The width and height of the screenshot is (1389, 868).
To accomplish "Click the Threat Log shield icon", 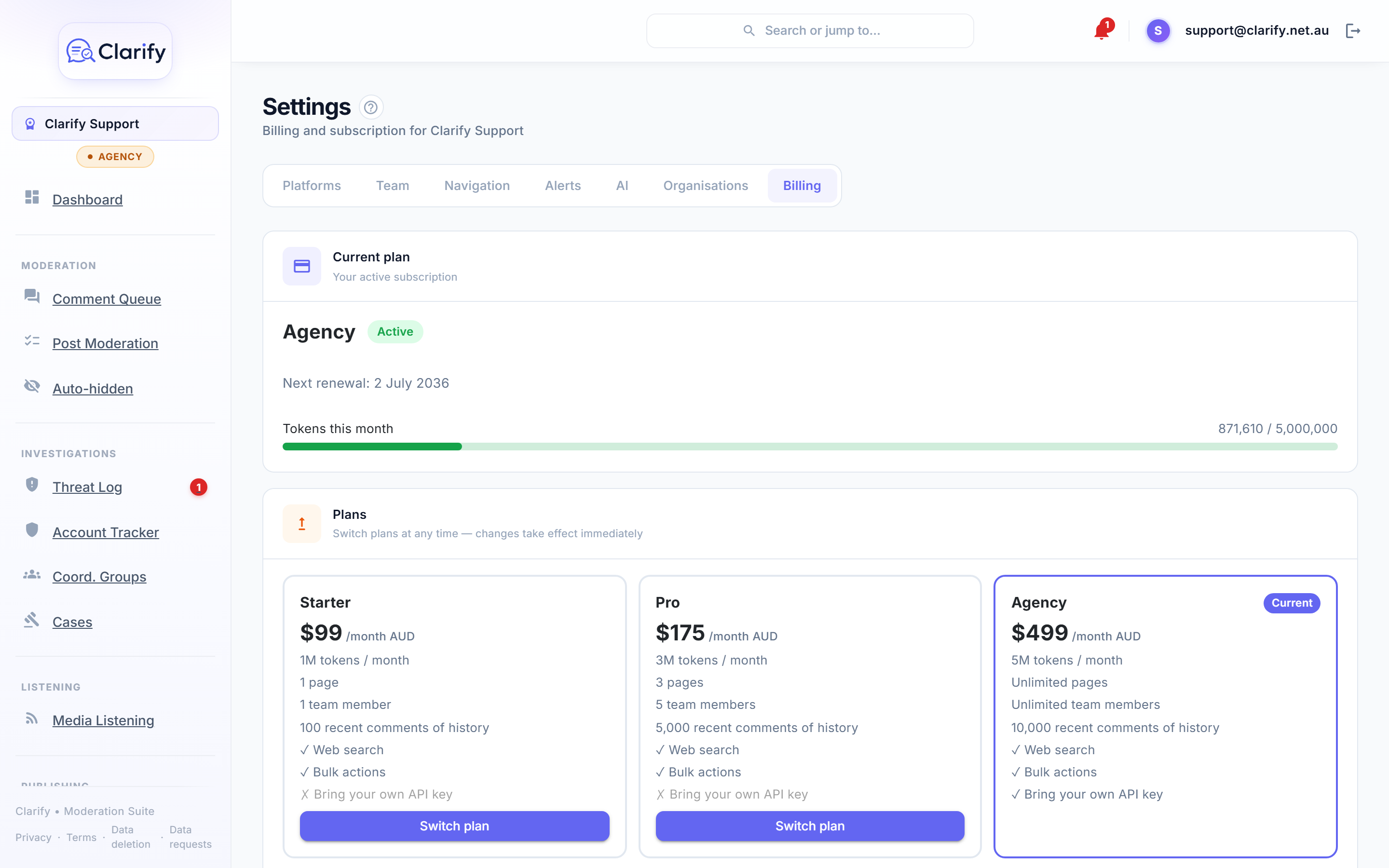I will [32, 485].
